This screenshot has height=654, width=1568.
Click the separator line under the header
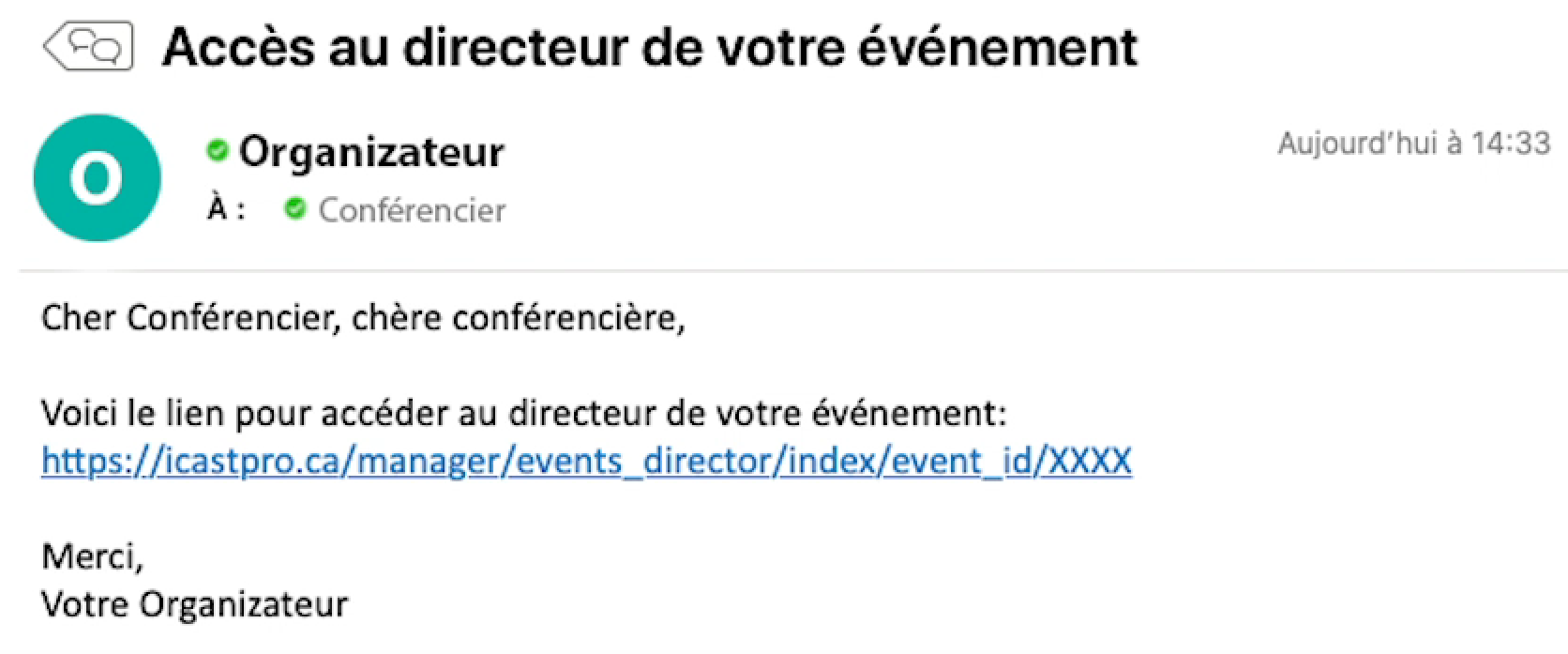pos(784,271)
